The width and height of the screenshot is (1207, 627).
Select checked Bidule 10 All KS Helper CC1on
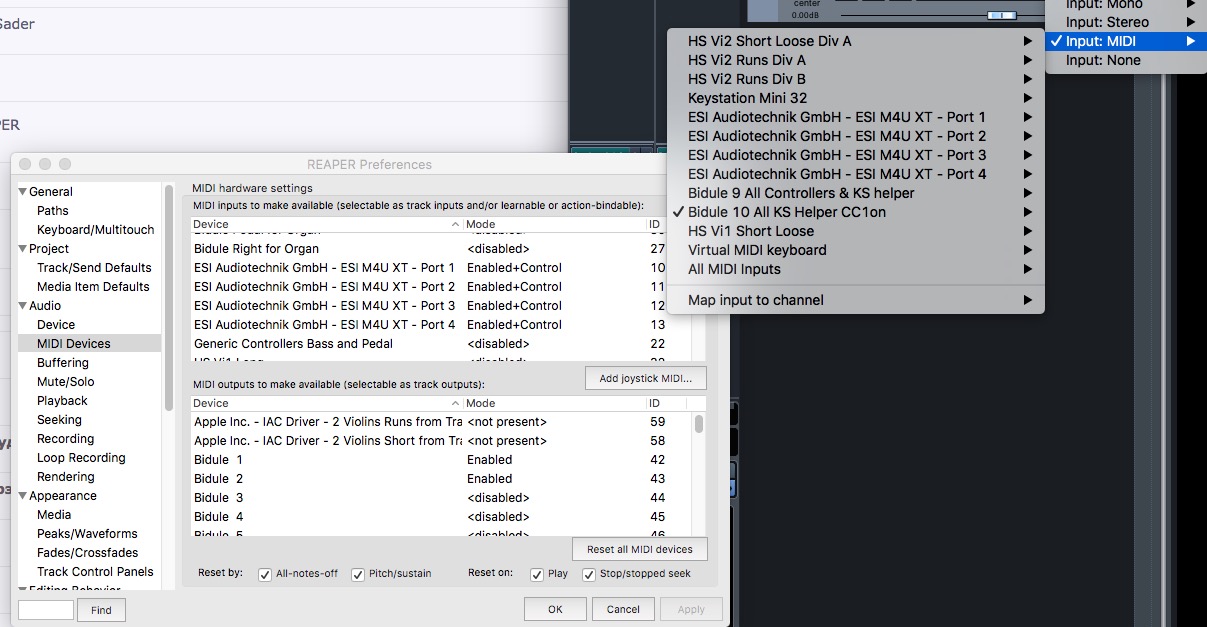pos(856,212)
